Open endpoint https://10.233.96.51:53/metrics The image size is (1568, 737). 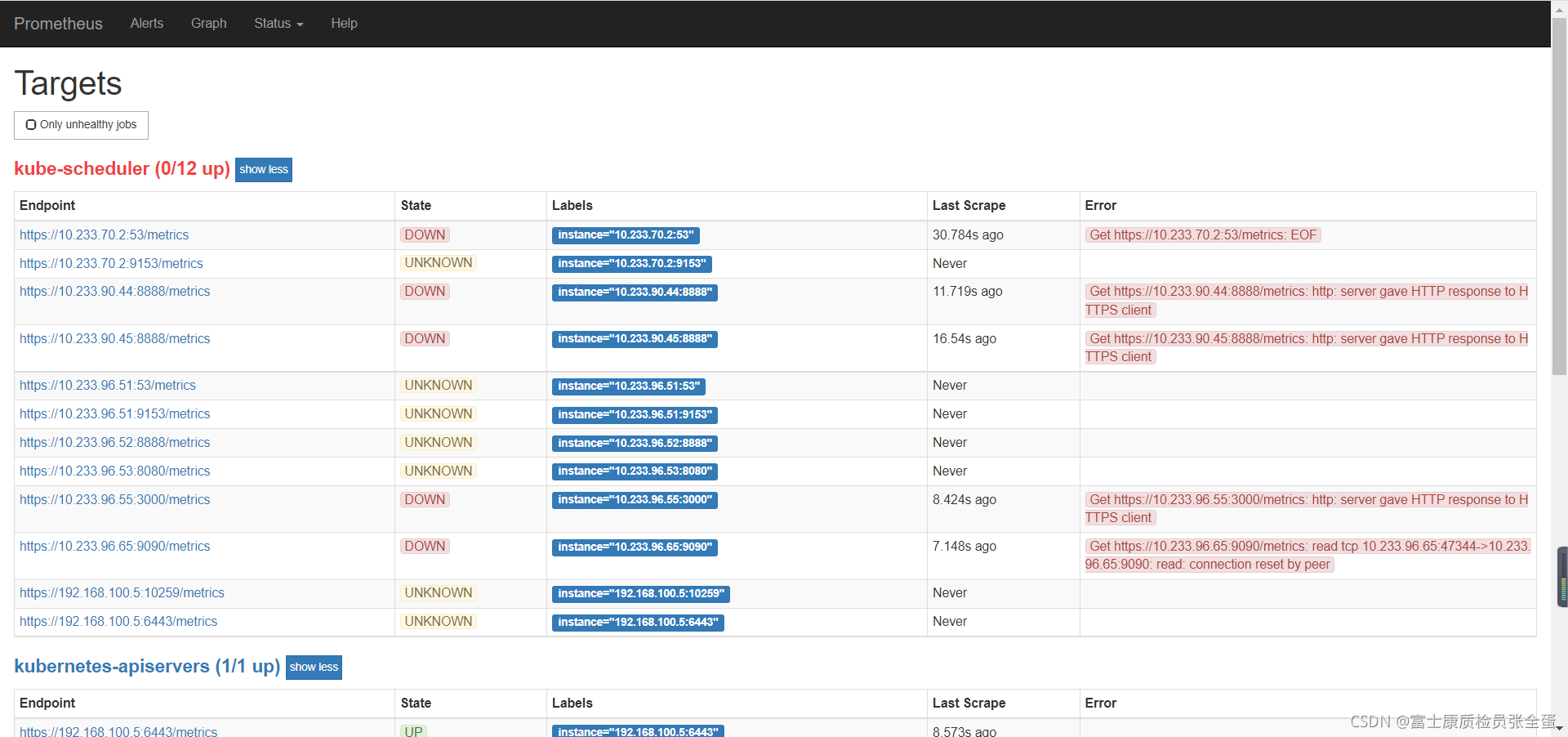click(108, 386)
